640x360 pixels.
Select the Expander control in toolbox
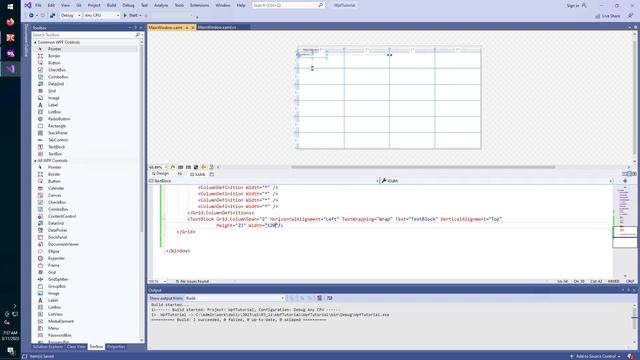tap(56, 258)
